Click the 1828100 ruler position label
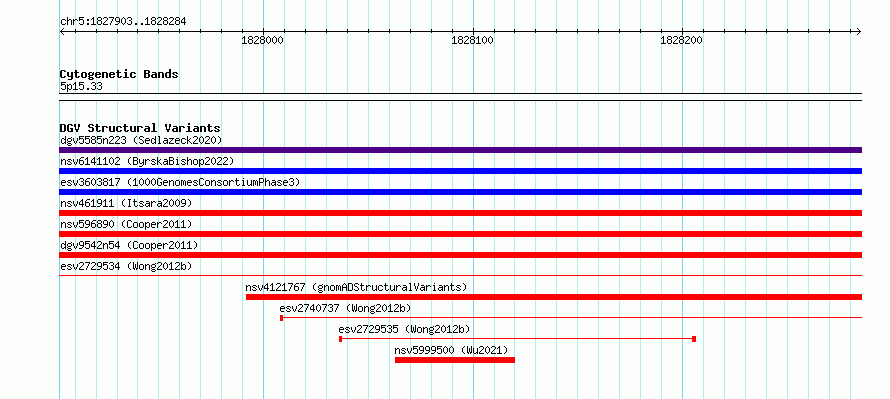 click(472, 40)
